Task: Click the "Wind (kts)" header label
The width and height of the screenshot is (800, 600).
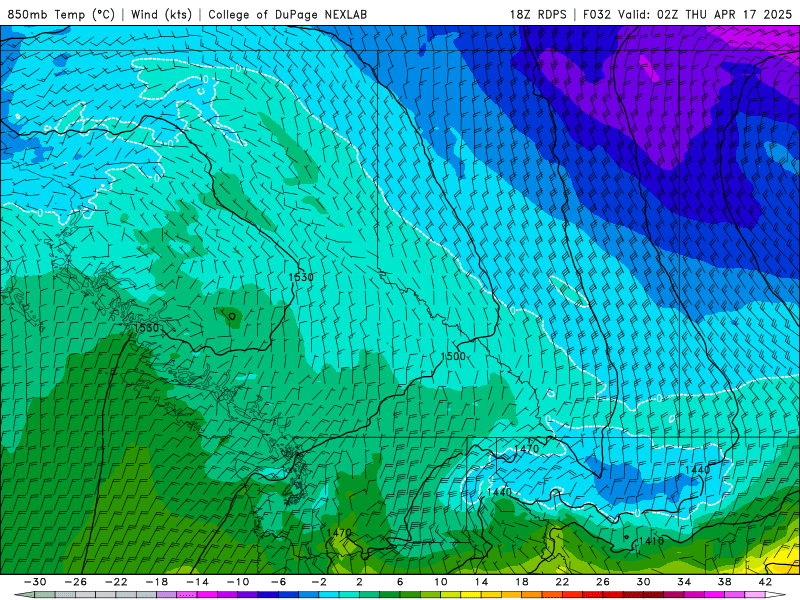Action: pos(161,14)
